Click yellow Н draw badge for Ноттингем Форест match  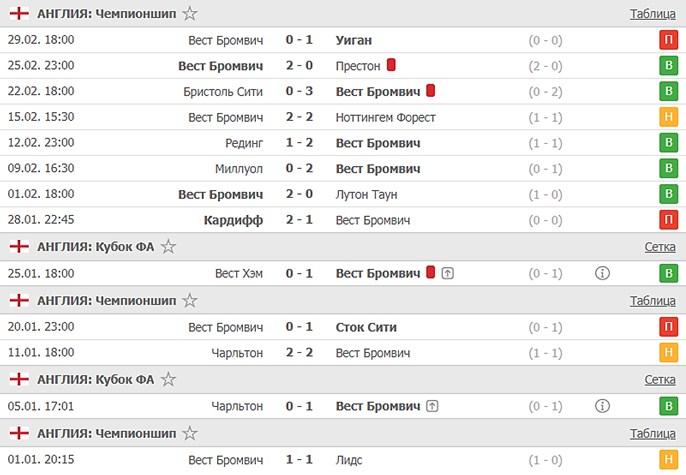(x=666, y=118)
